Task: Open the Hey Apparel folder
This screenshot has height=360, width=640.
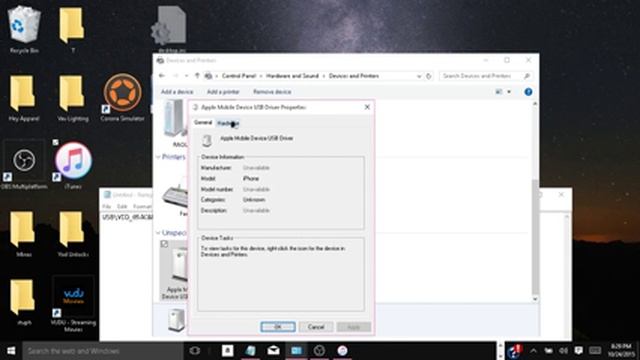Action: click(x=24, y=98)
